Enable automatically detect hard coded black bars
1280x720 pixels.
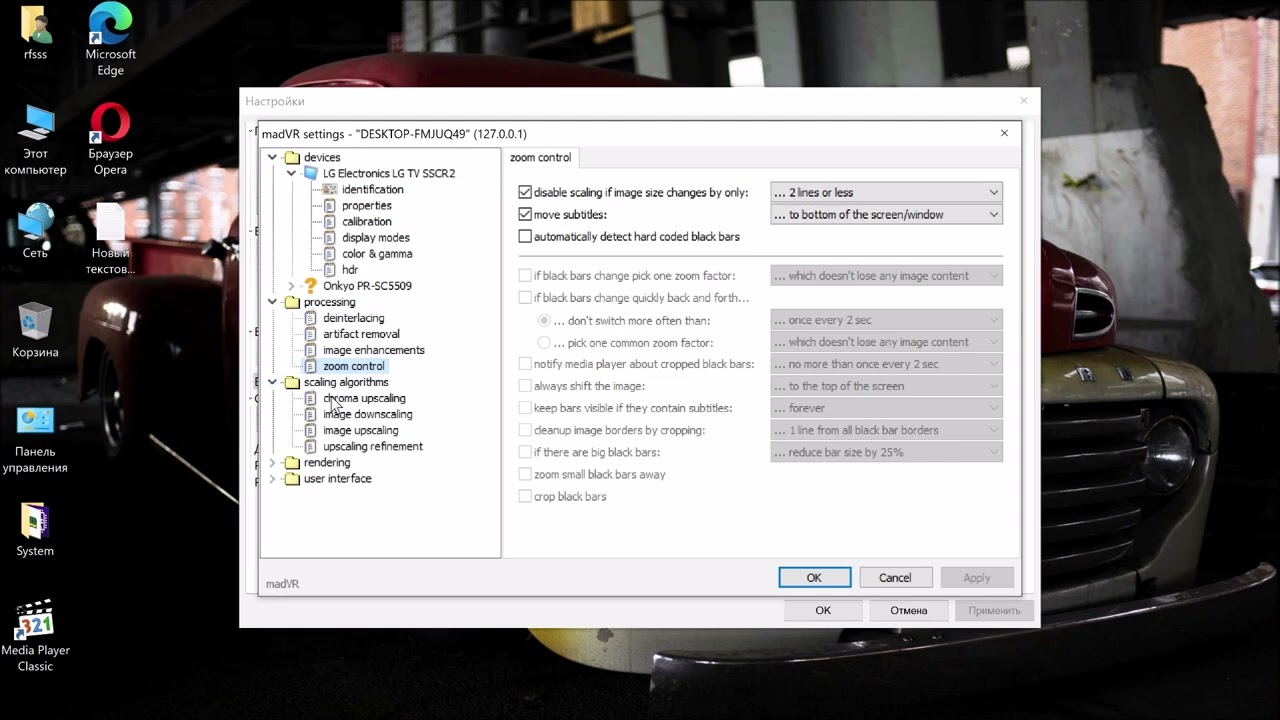(525, 236)
